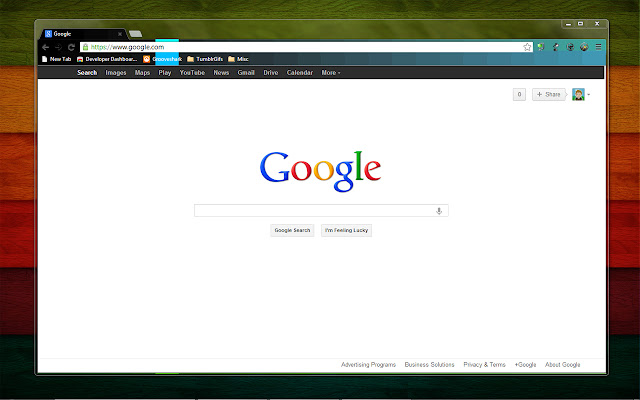Open Gmail in the Google bar
Viewport: 640px width, 400px height.
pos(246,73)
